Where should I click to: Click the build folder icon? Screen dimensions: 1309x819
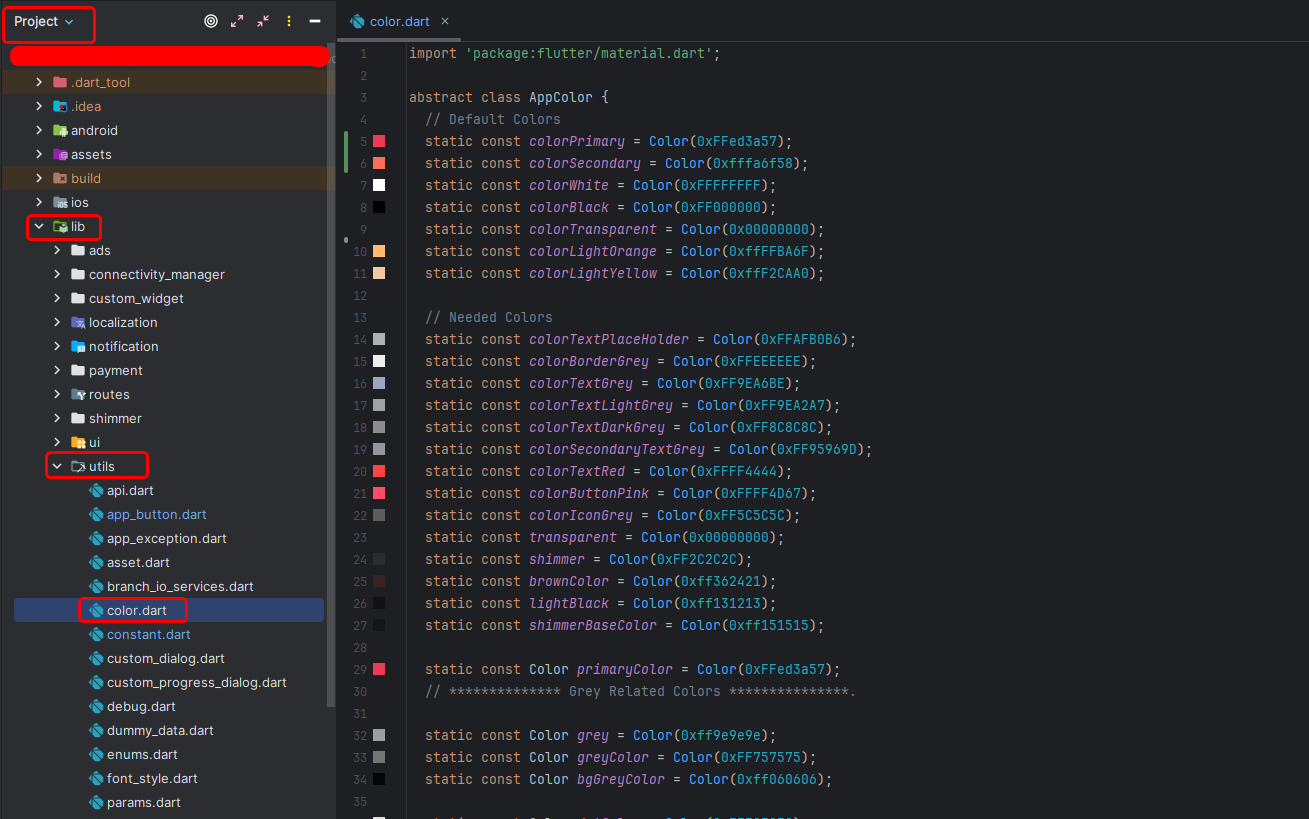[x=60, y=178]
